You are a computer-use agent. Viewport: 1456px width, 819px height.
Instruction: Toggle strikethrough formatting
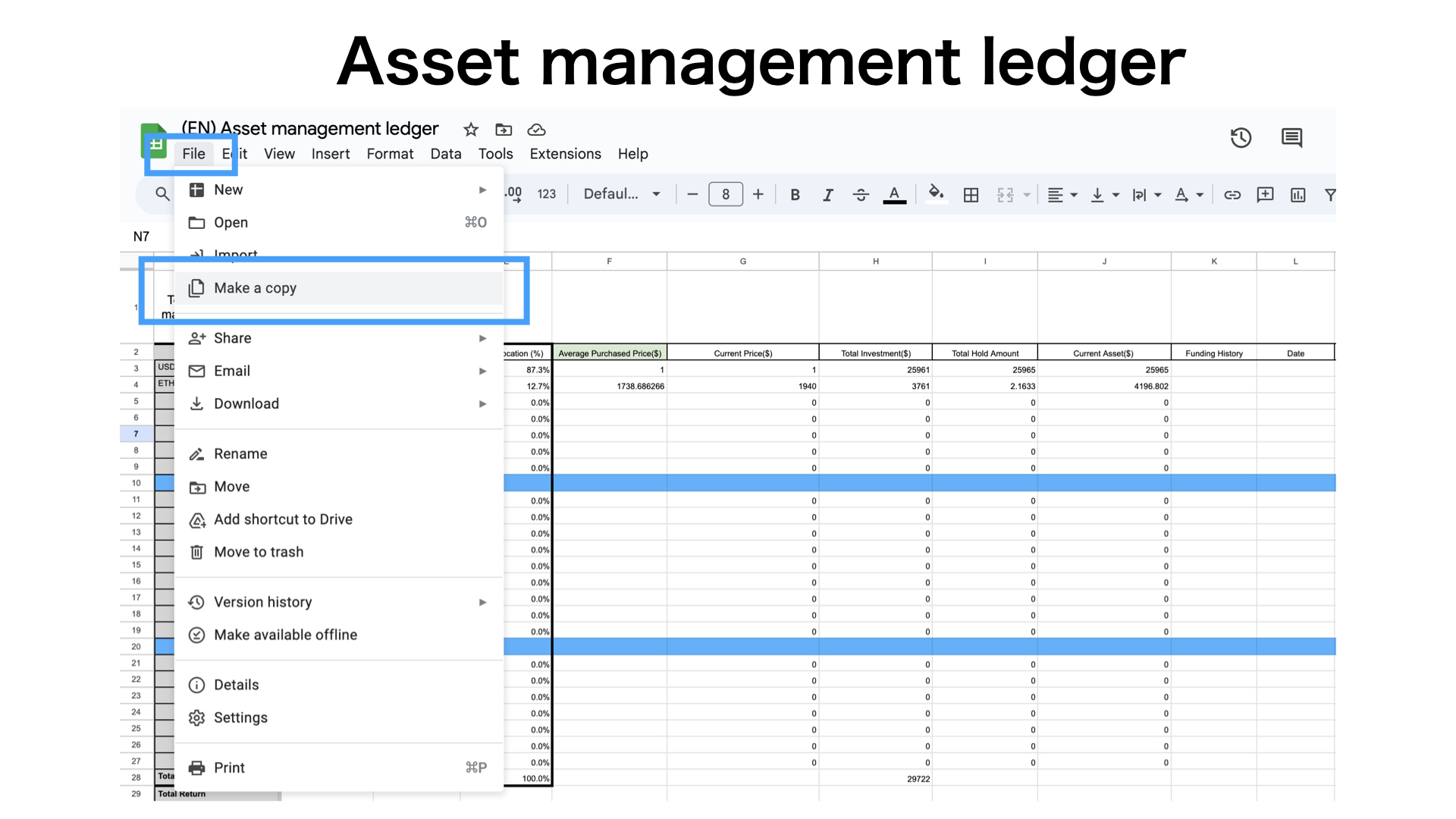click(x=861, y=195)
